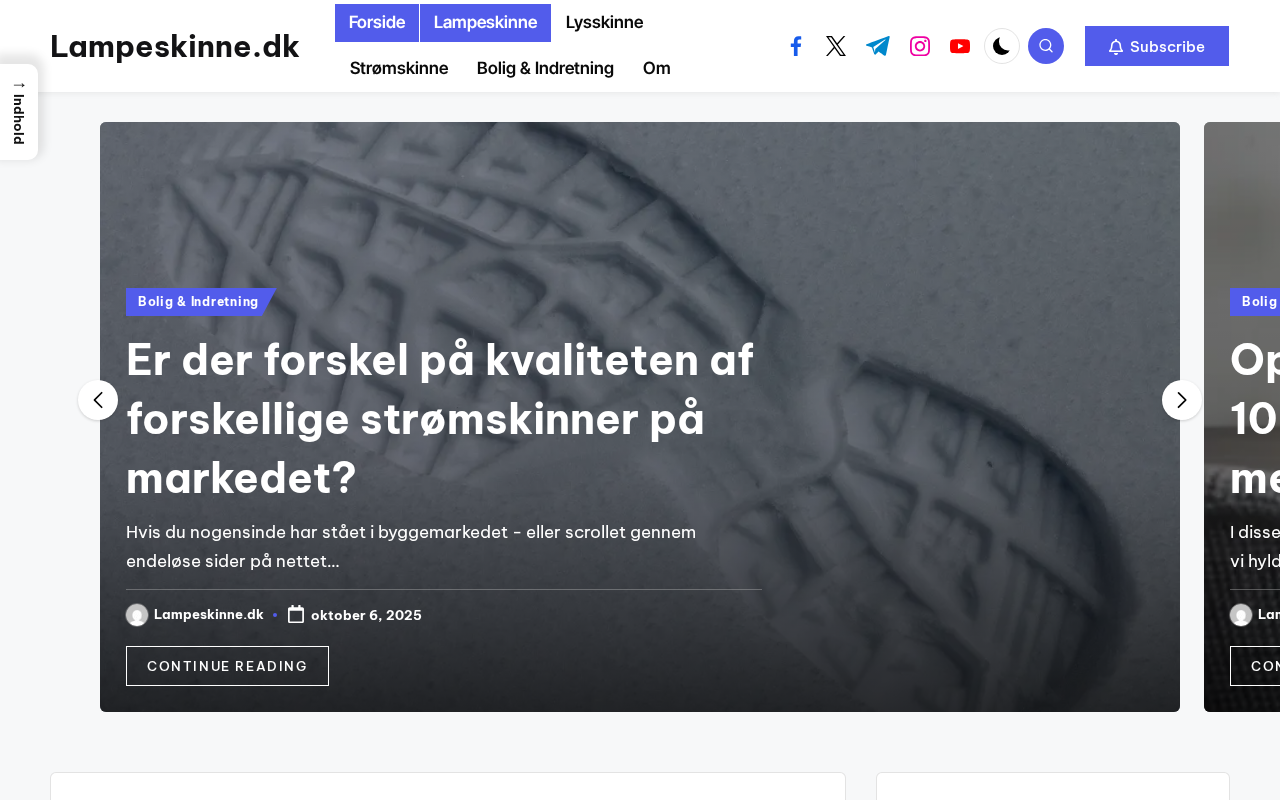The width and height of the screenshot is (1280, 800).
Task: Open Bolig & Indretning menu item
Action: tap(545, 68)
